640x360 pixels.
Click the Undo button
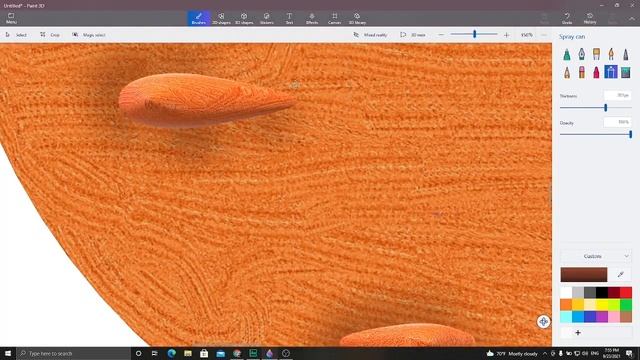[567, 18]
